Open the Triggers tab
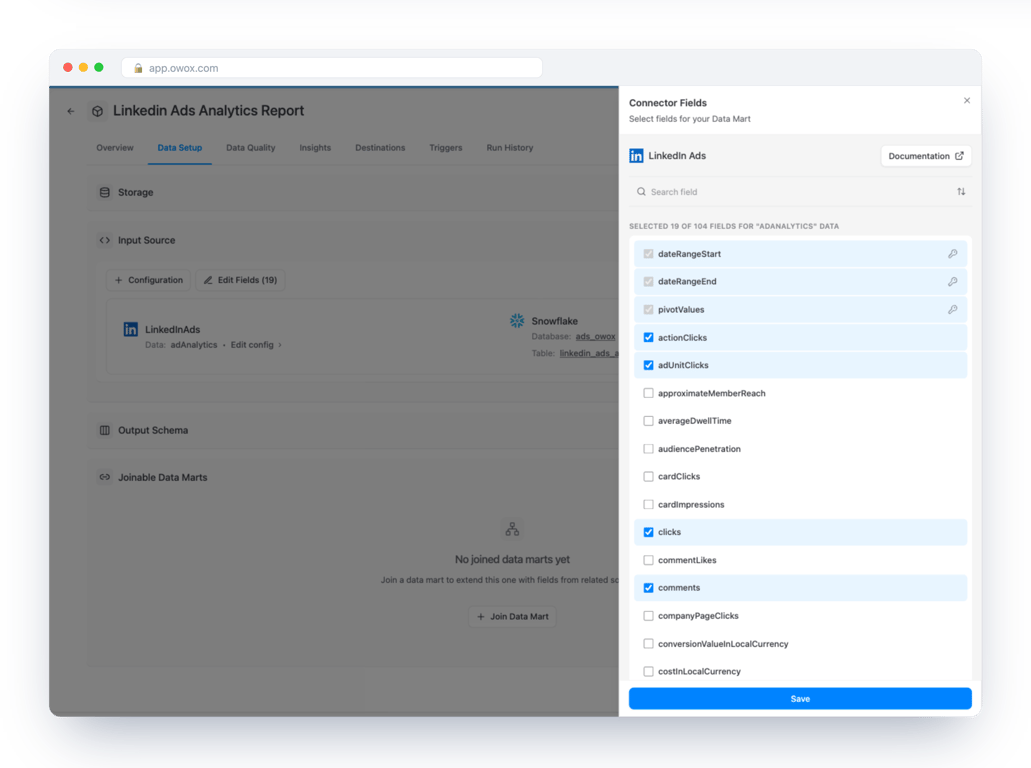The image size is (1031, 768). point(446,148)
